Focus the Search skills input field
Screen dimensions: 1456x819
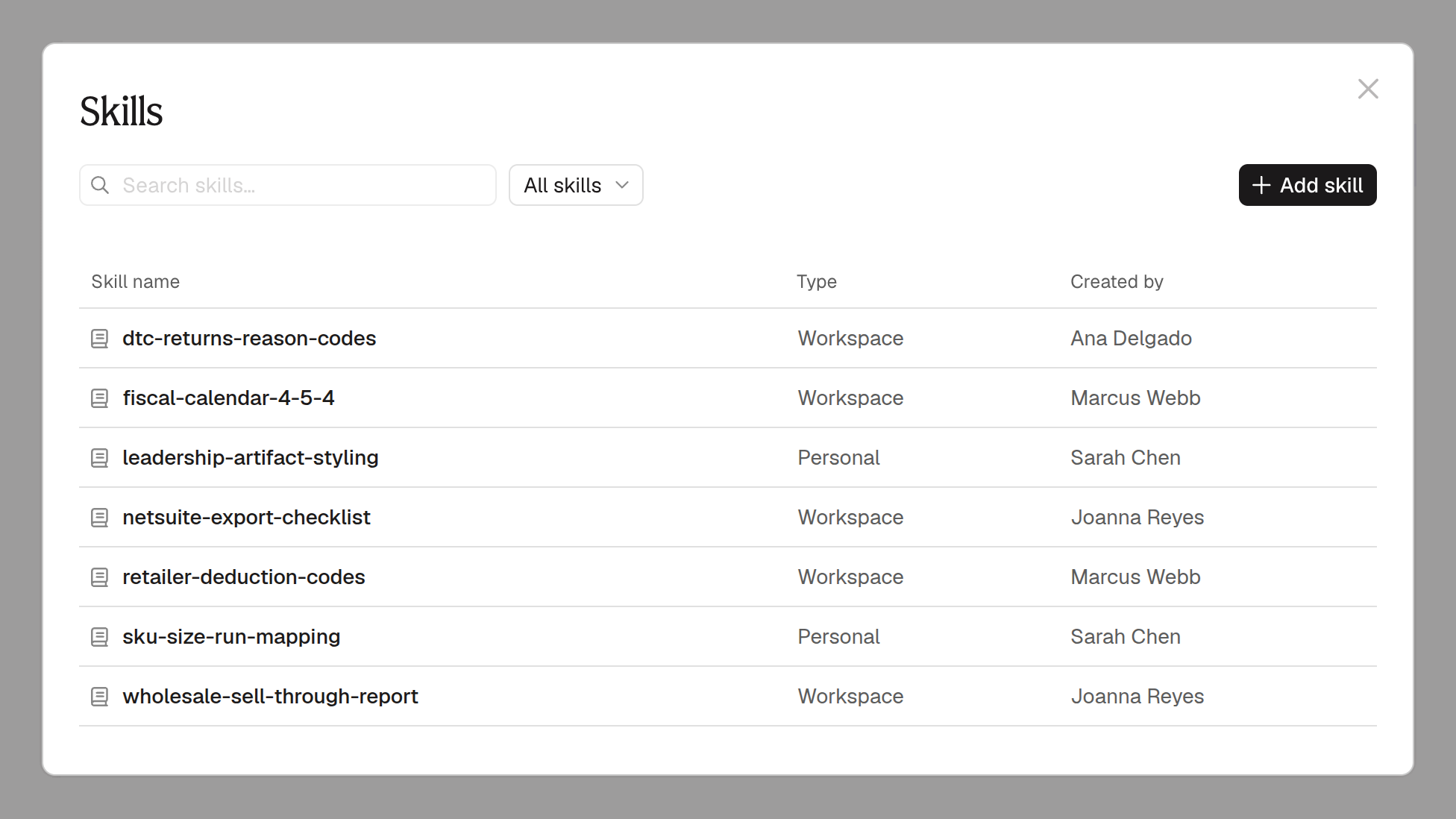click(288, 185)
